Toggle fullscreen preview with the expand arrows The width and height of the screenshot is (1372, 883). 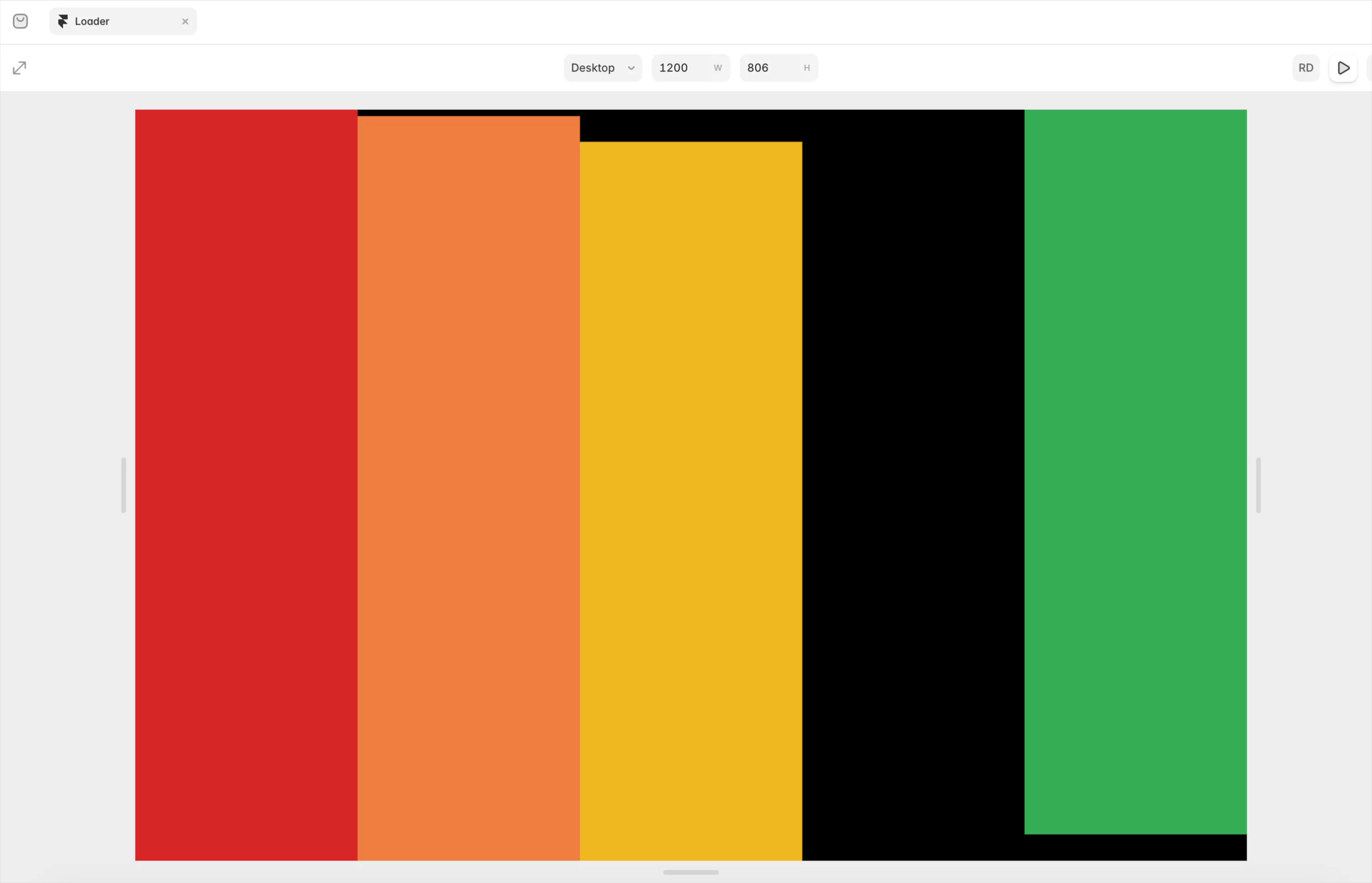[x=19, y=68]
